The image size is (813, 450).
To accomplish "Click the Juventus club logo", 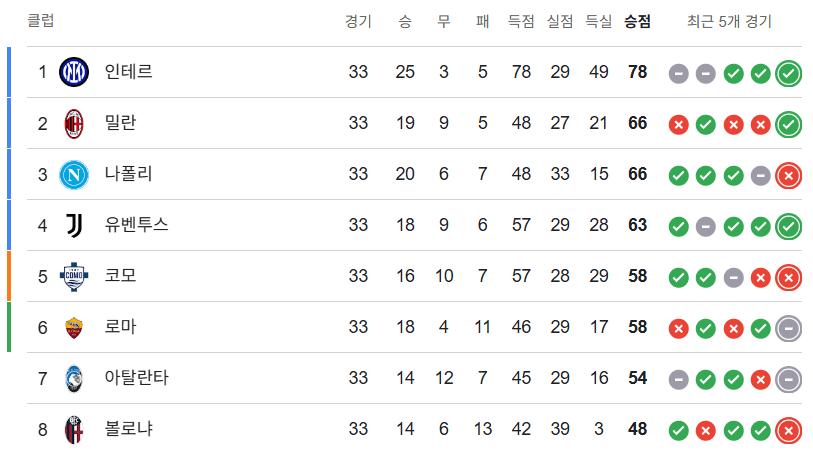I will pos(74,225).
